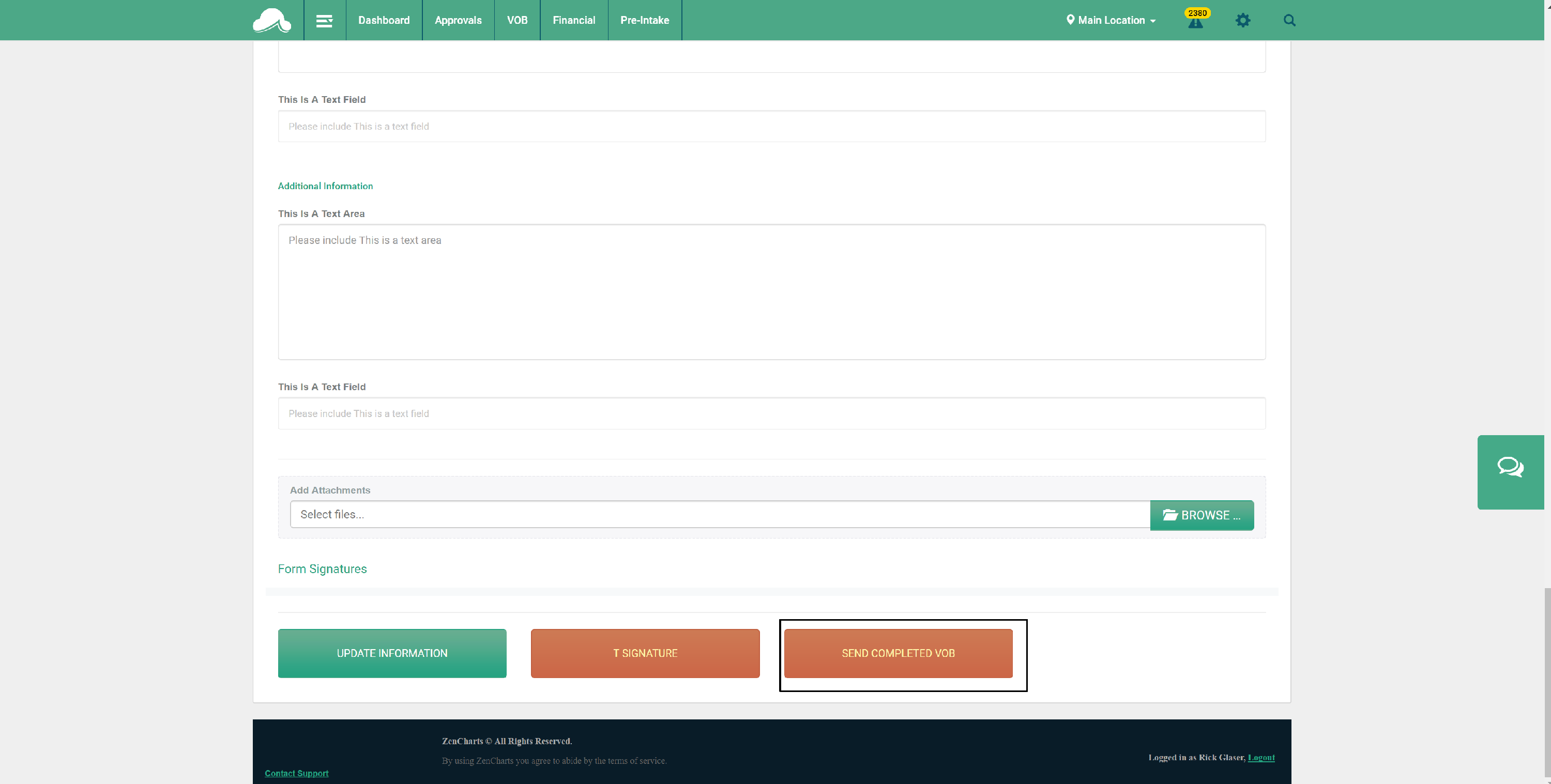Focus the first This Is A Text Field input

point(771,126)
